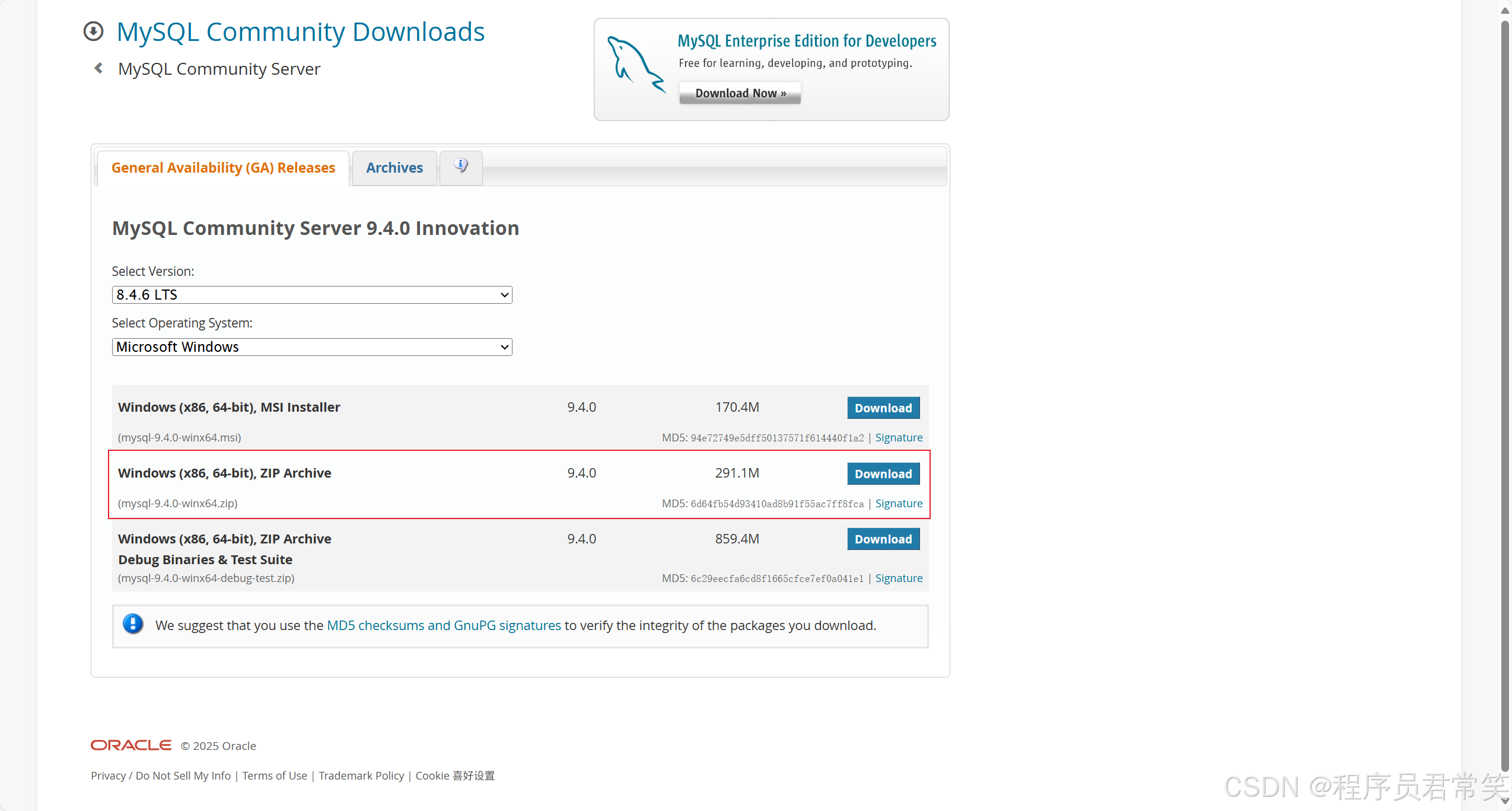Open the Select Version dropdown showing 8.4.6 LTS
The width and height of the screenshot is (1512, 811).
312,295
